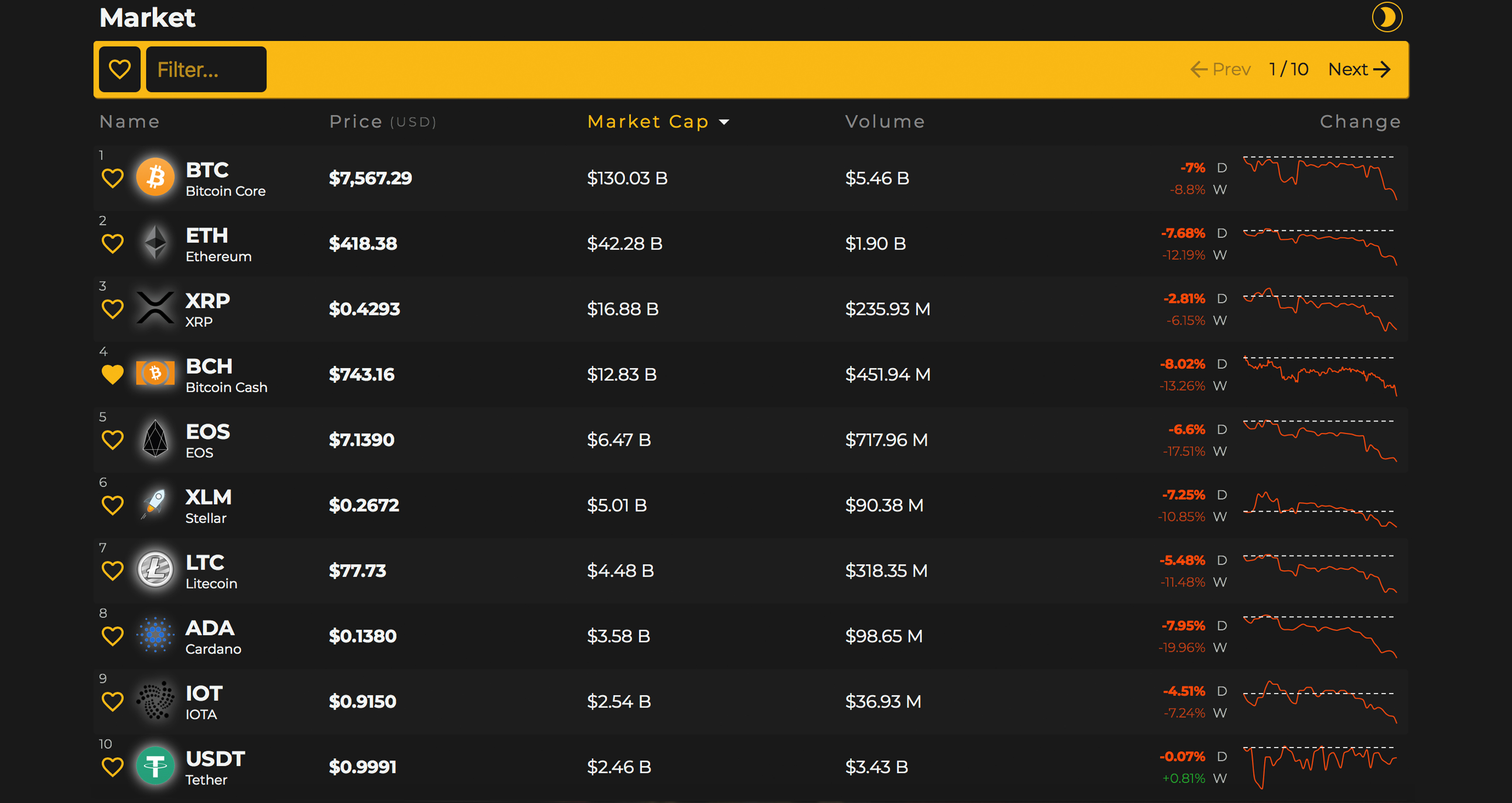The height and width of the screenshot is (803, 1512).
Task: Show favorites only with the heart filter button
Action: coord(120,69)
